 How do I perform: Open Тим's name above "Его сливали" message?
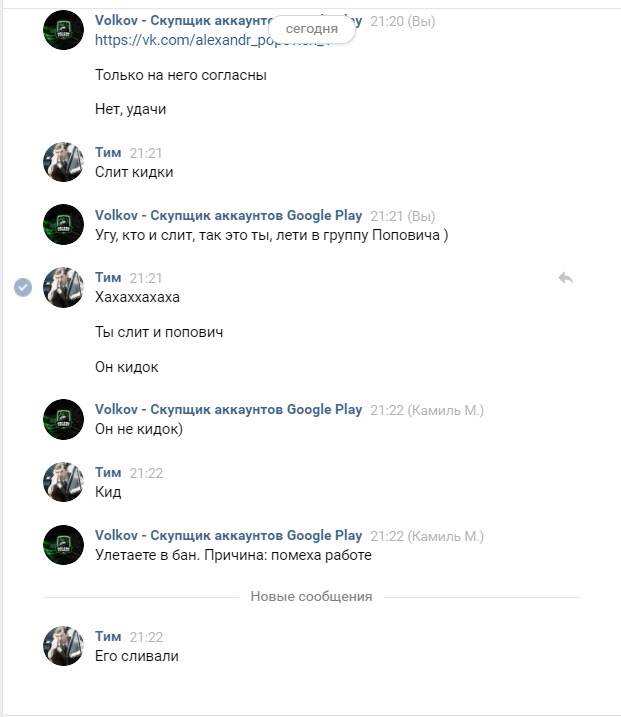(108, 637)
